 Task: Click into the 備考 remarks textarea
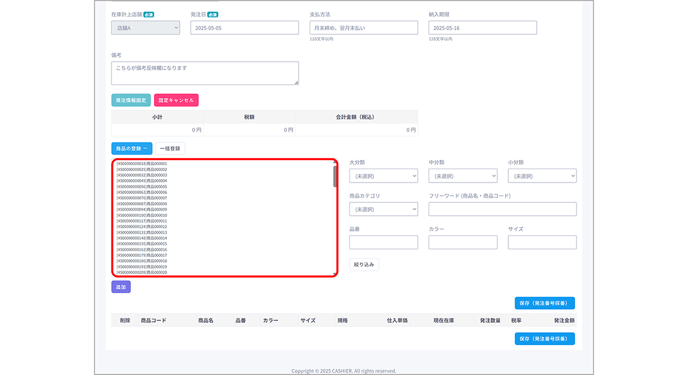[205, 73]
